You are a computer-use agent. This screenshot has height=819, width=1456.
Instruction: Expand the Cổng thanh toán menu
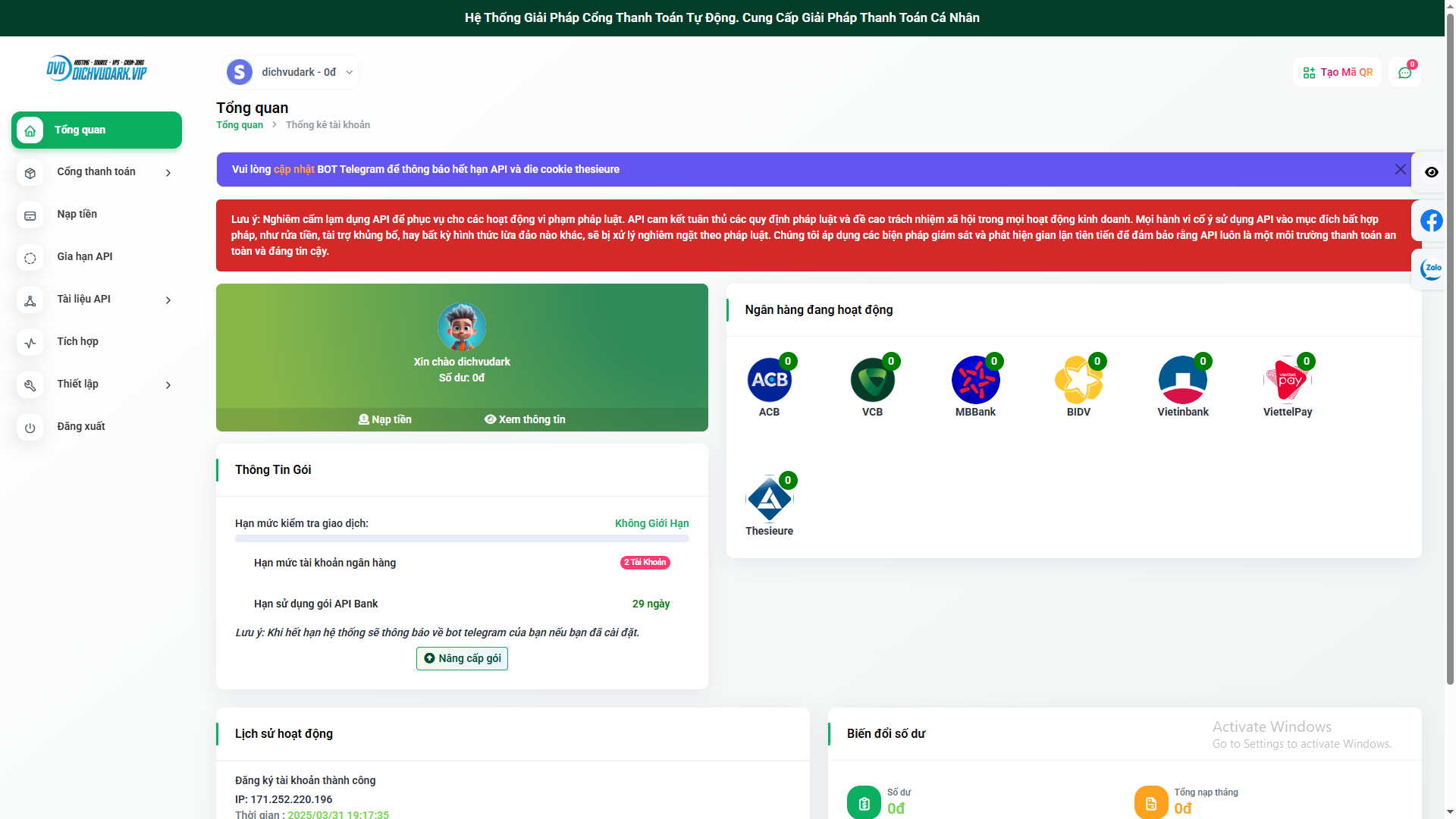(96, 172)
